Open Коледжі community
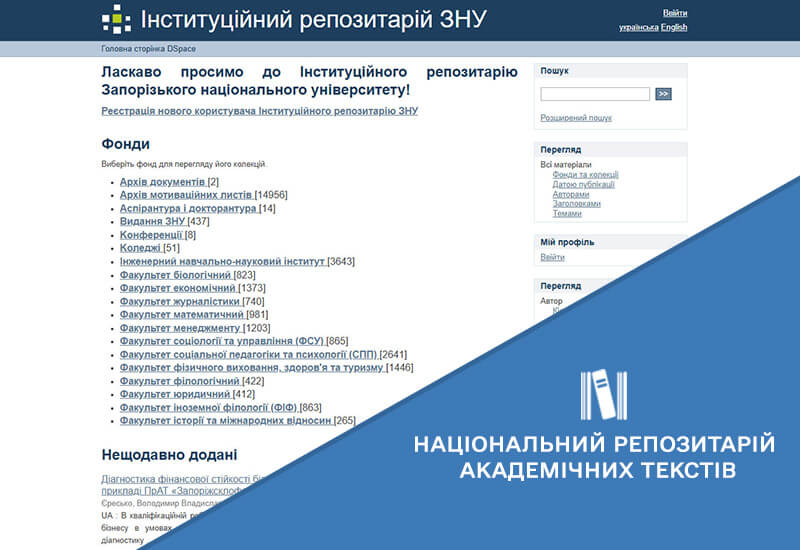 (x=141, y=248)
